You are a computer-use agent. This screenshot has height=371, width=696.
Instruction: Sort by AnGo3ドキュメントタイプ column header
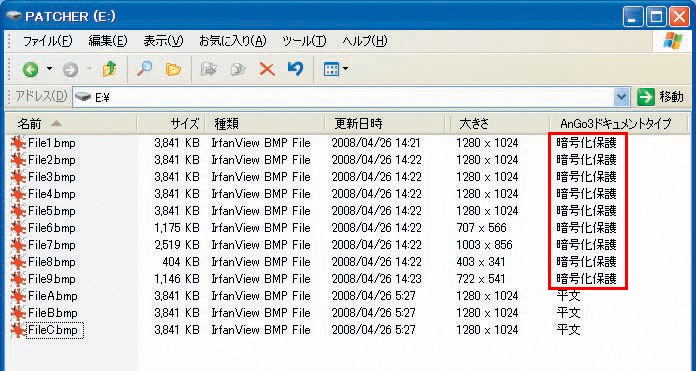pyautogui.click(x=619, y=123)
